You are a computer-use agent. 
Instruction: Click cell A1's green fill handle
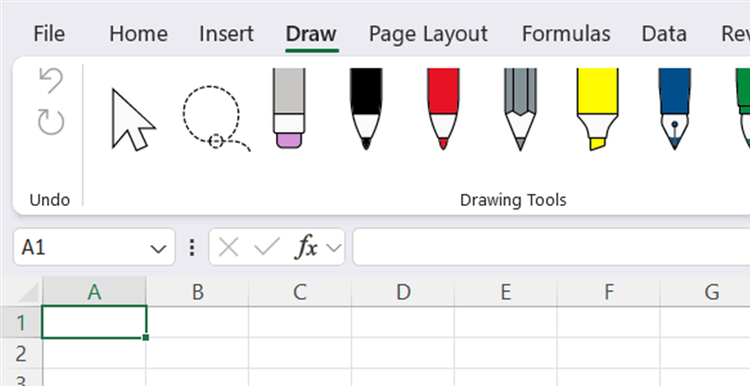(146, 337)
